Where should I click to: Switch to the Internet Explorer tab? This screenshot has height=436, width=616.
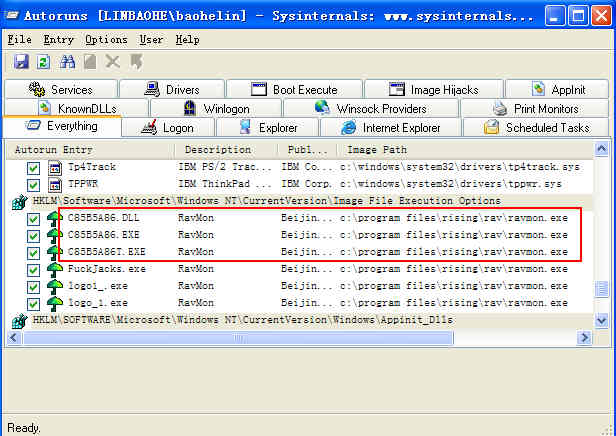(x=390, y=127)
